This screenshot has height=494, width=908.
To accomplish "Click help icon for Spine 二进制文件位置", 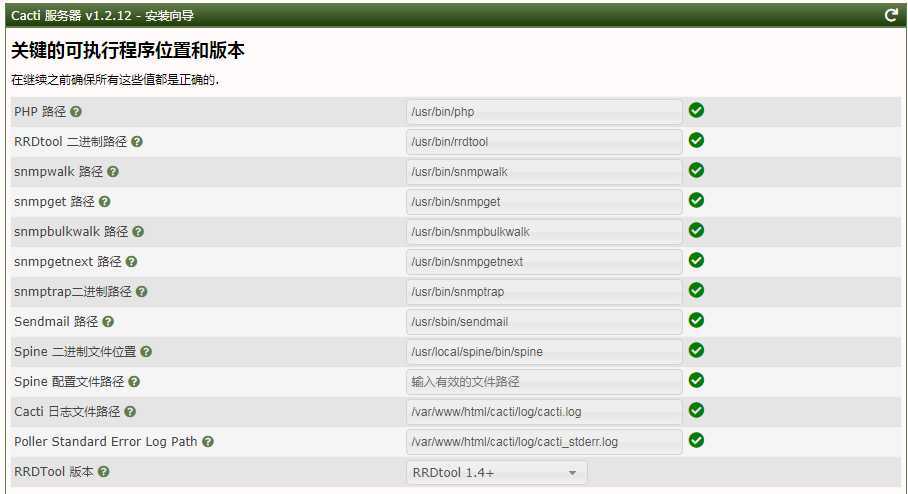I will click(146, 352).
